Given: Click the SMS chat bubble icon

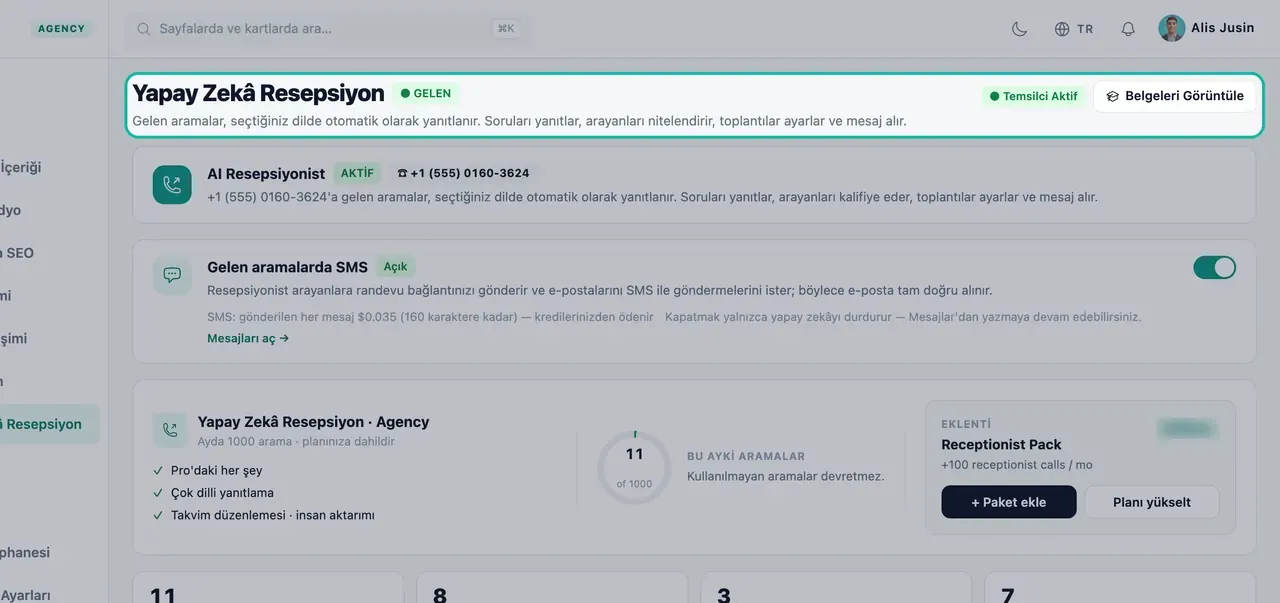Looking at the screenshot, I should click(x=172, y=275).
